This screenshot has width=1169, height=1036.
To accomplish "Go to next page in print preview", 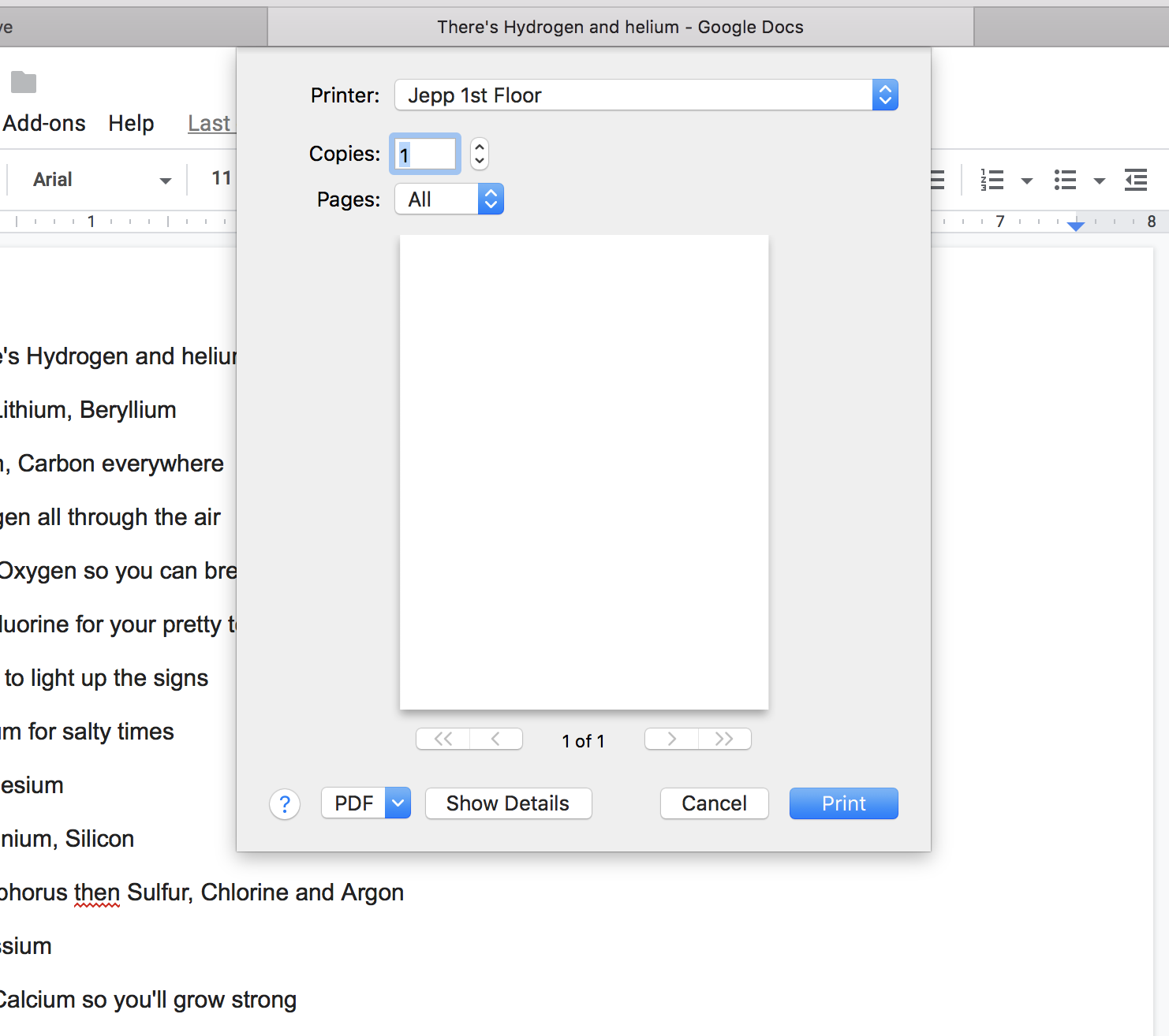I will [x=671, y=739].
